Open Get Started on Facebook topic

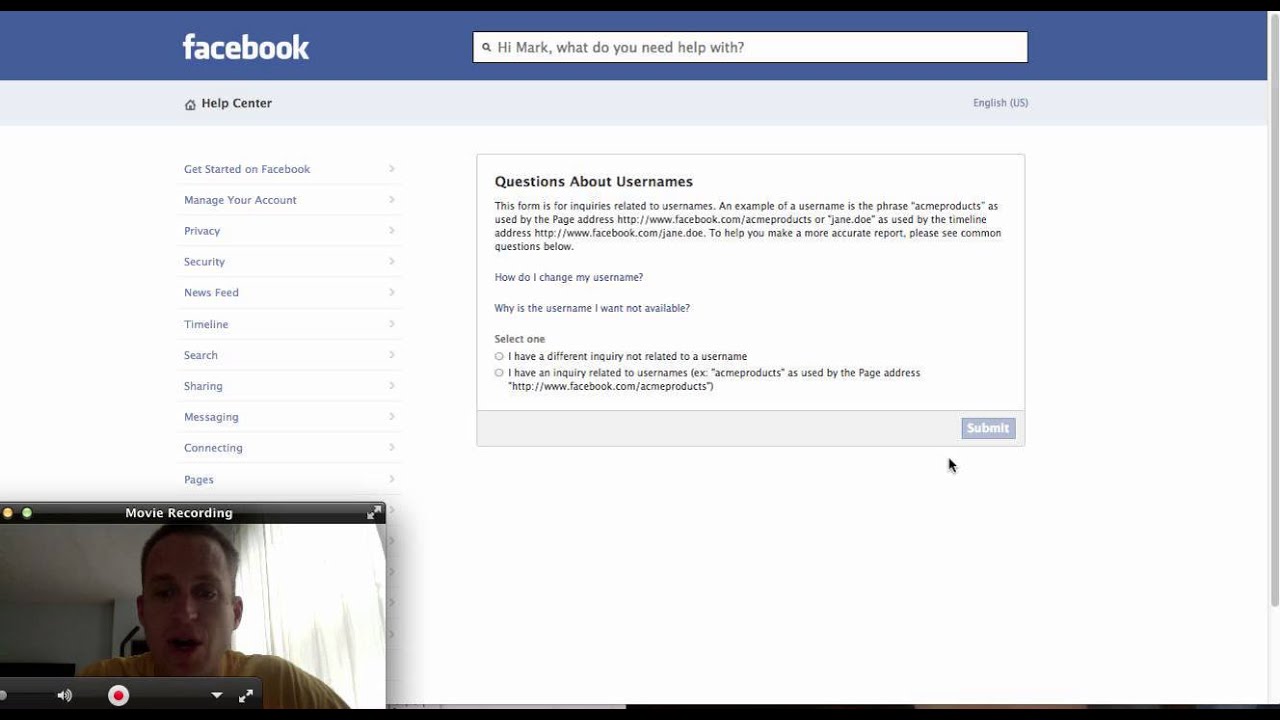pyautogui.click(x=247, y=169)
